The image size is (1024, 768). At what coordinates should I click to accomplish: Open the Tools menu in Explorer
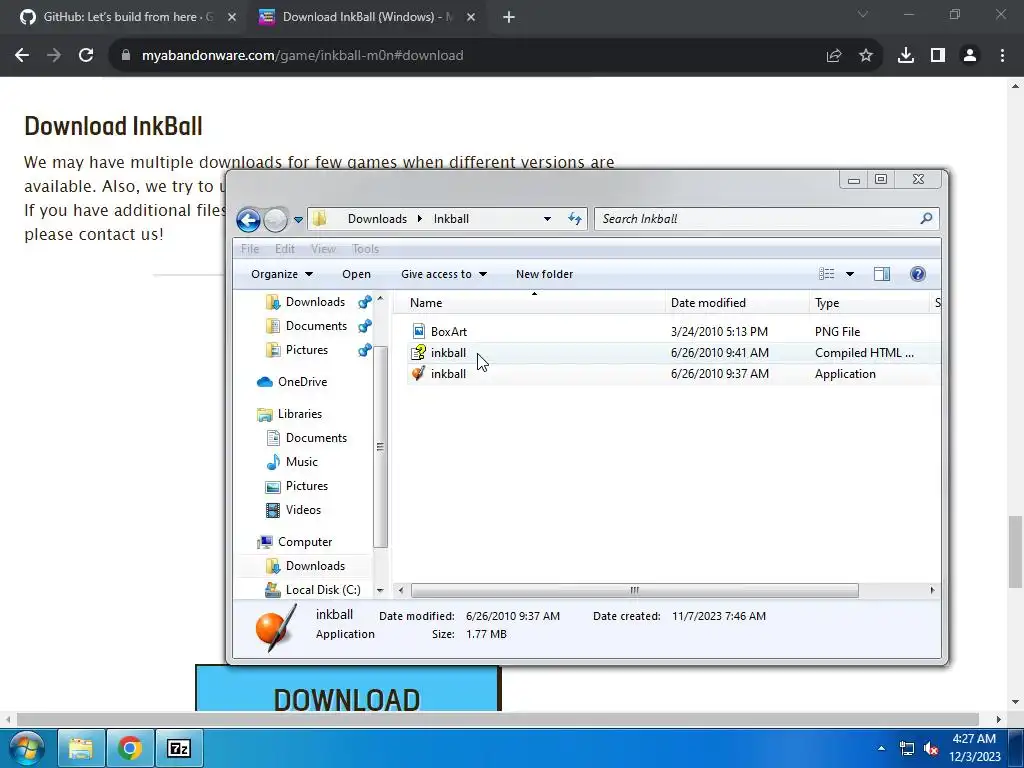(365, 249)
